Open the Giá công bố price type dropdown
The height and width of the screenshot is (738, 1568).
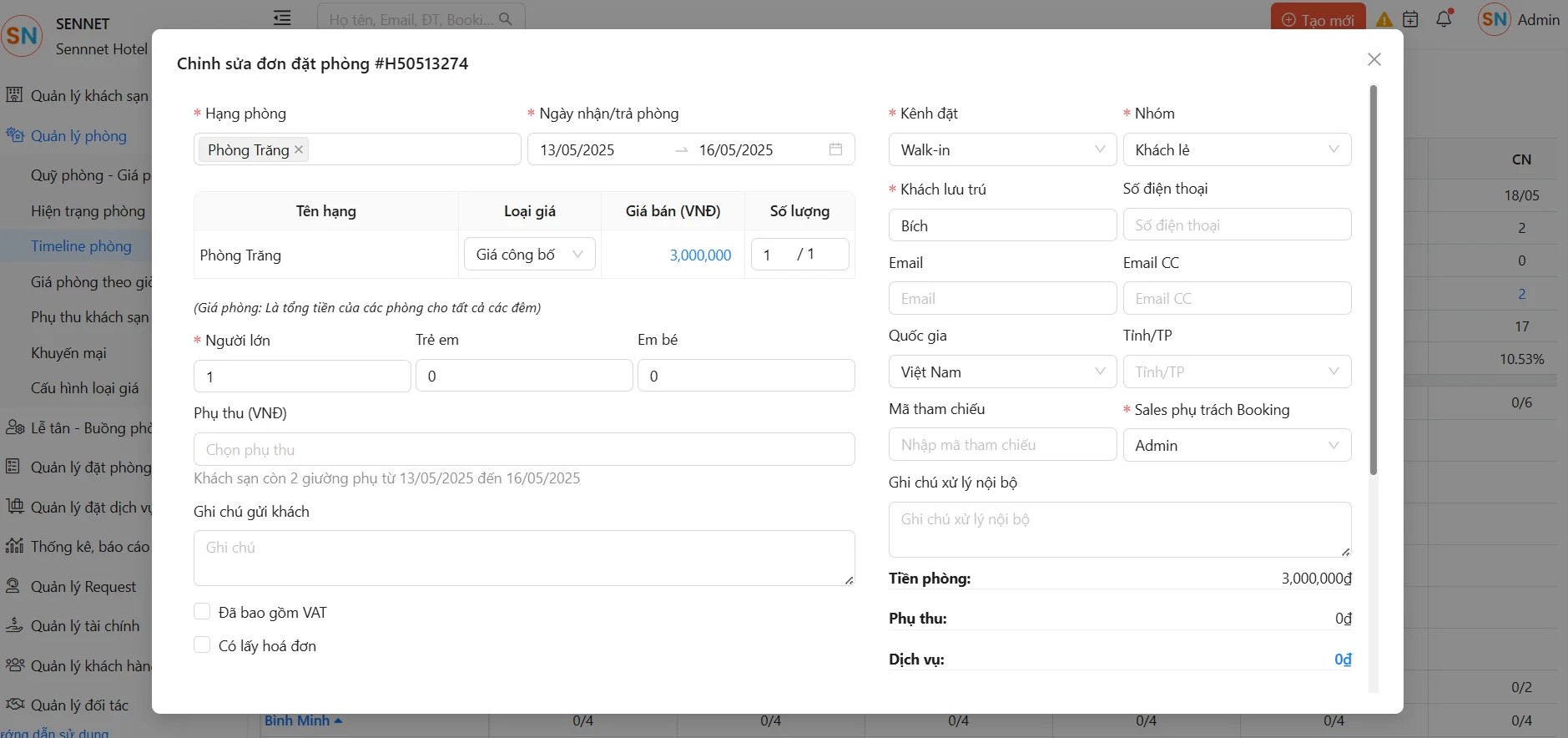coord(529,255)
